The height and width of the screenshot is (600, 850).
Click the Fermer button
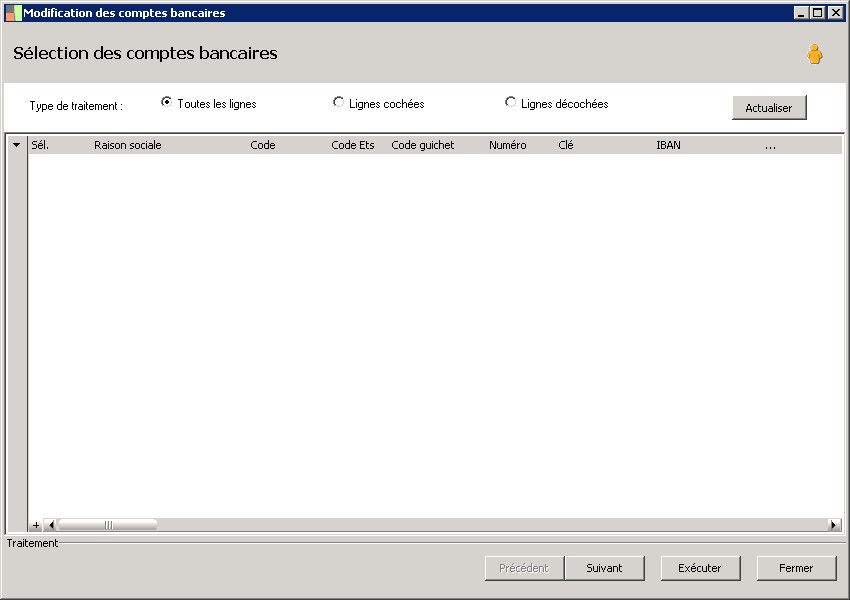click(796, 568)
